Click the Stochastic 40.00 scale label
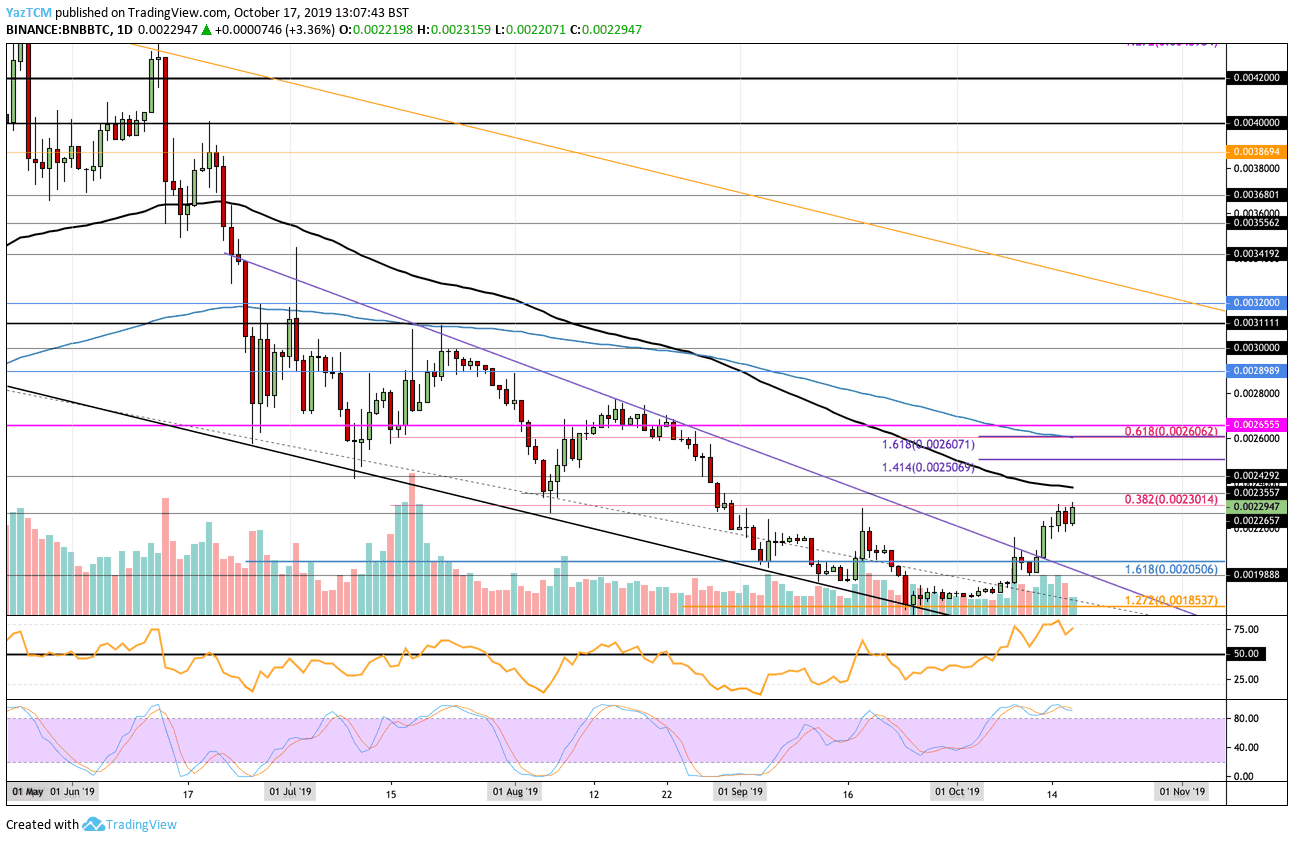Screen dimensions: 1294x842 pyautogui.click(x=1246, y=747)
